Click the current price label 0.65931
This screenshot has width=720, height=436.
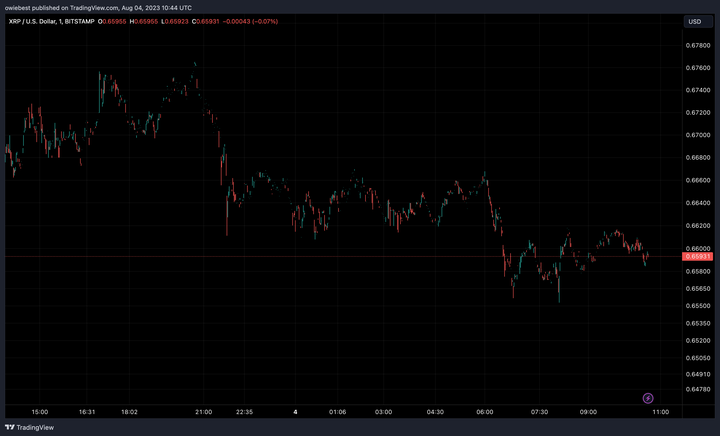[x=698, y=257]
